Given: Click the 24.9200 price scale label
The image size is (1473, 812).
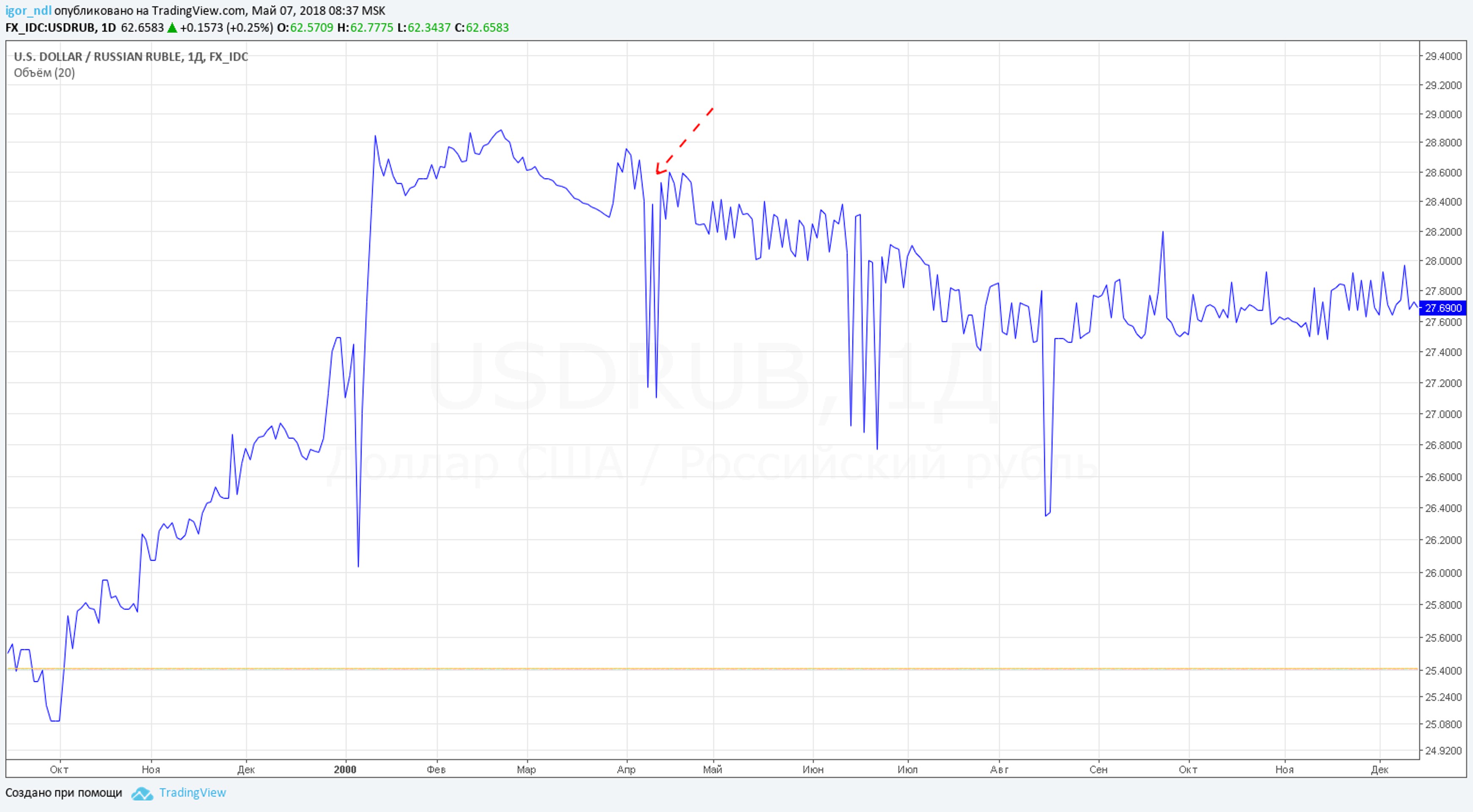Looking at the screenshot, I should (x=1443, y=750).
